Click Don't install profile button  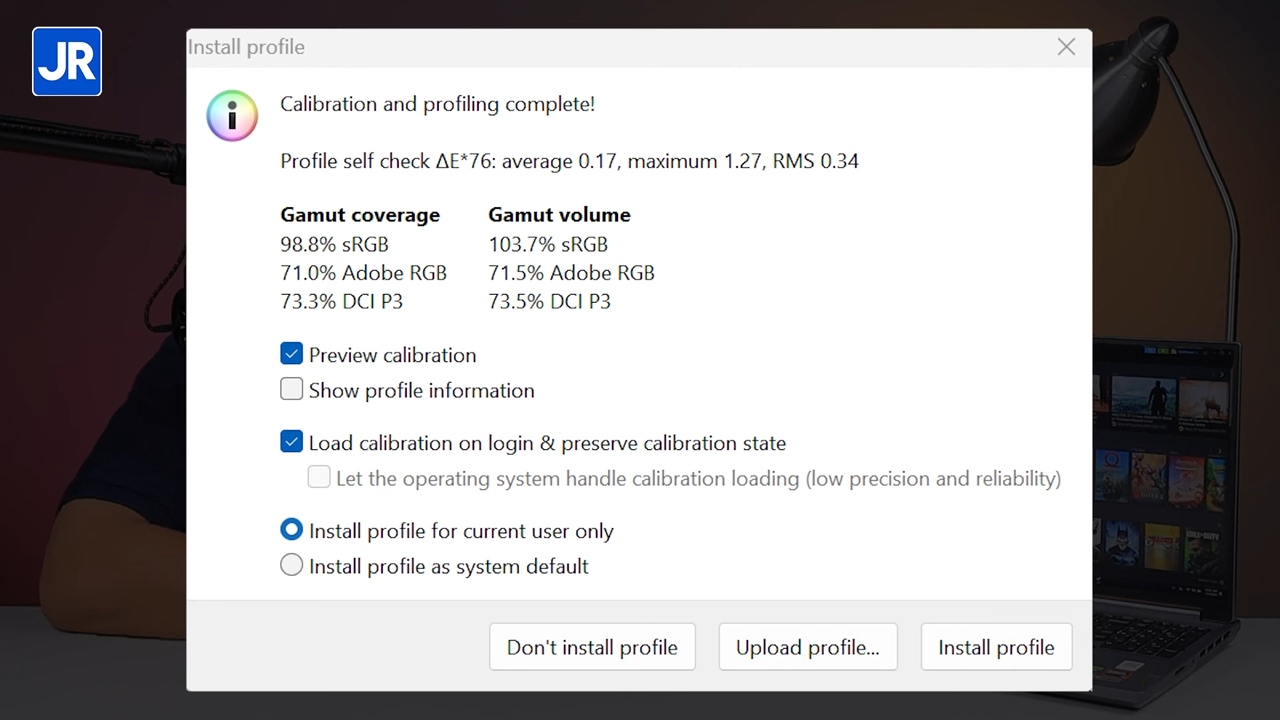tap(592, 647)
